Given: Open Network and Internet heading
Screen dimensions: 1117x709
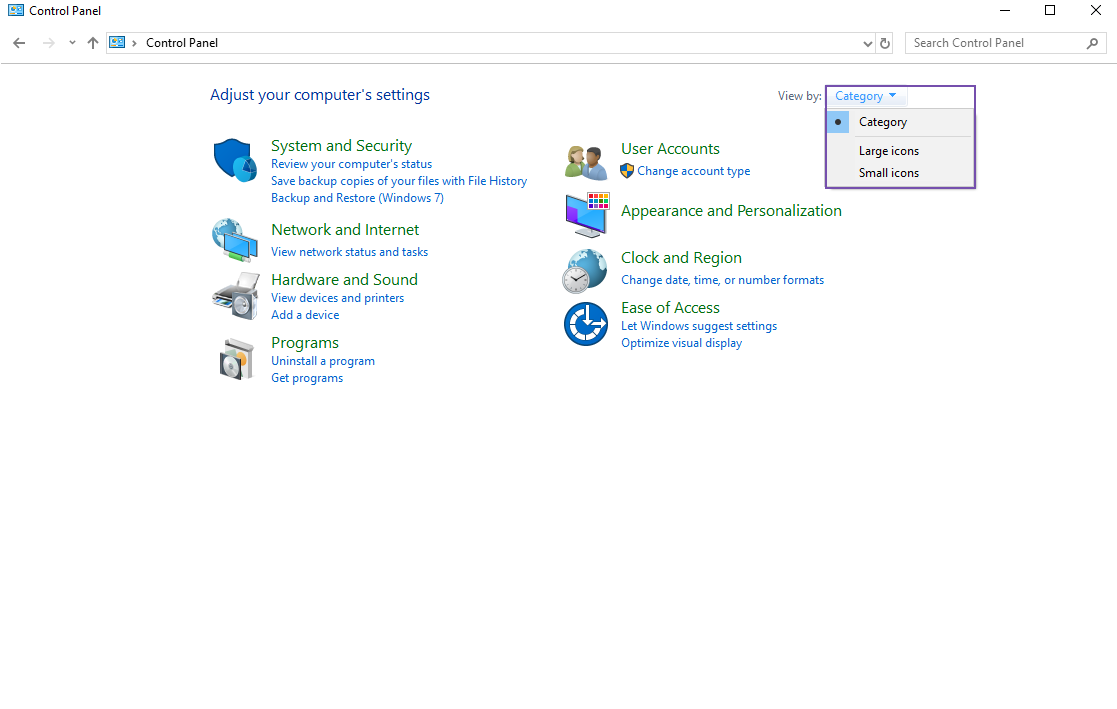Looking at the screenshot, I should point(345,229).
